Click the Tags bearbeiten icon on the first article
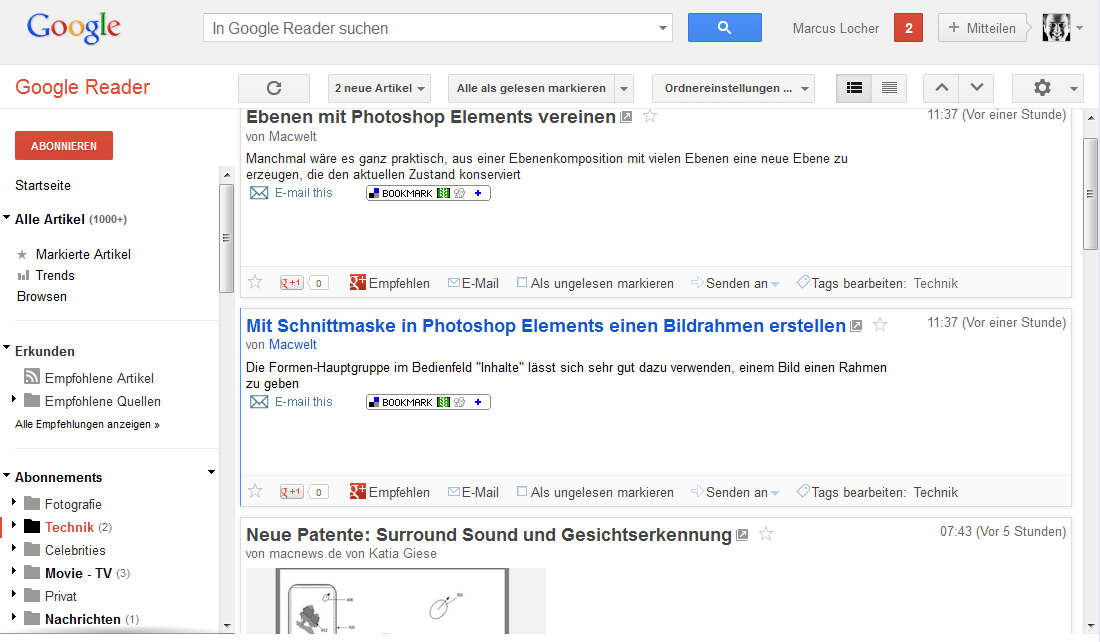The width and height of the screenshot is (1100, 642). pos(802,283)
